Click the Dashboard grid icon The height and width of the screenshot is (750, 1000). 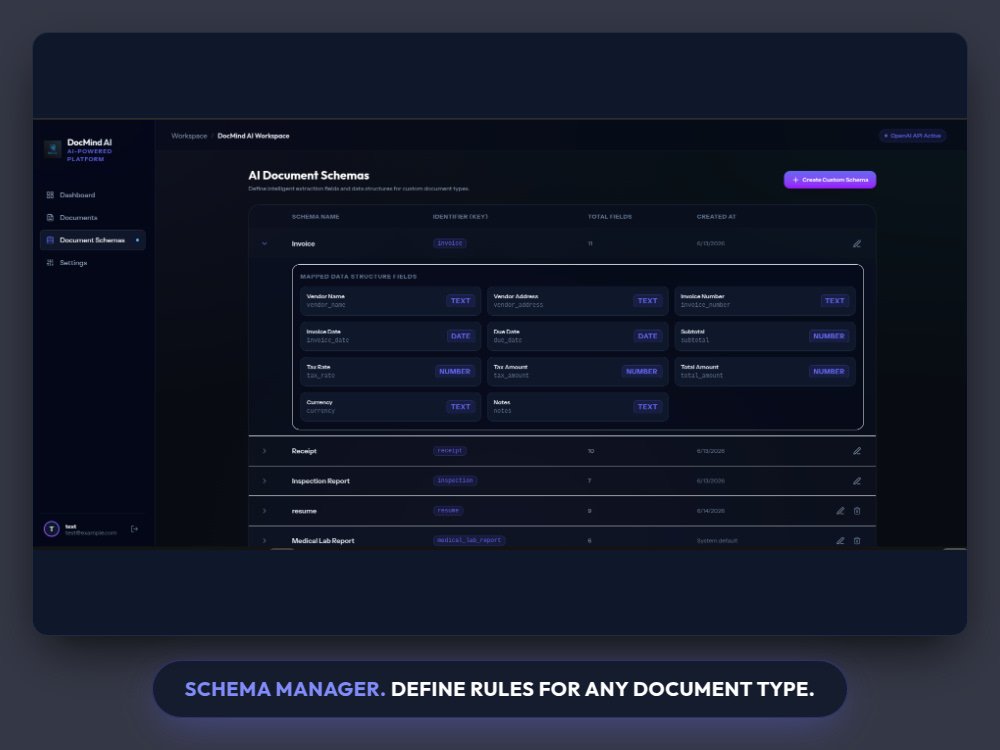point(50,195)
